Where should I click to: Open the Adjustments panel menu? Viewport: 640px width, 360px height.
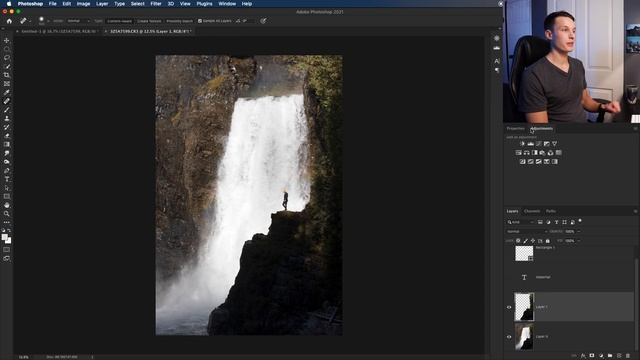click(x=635, y=129)
